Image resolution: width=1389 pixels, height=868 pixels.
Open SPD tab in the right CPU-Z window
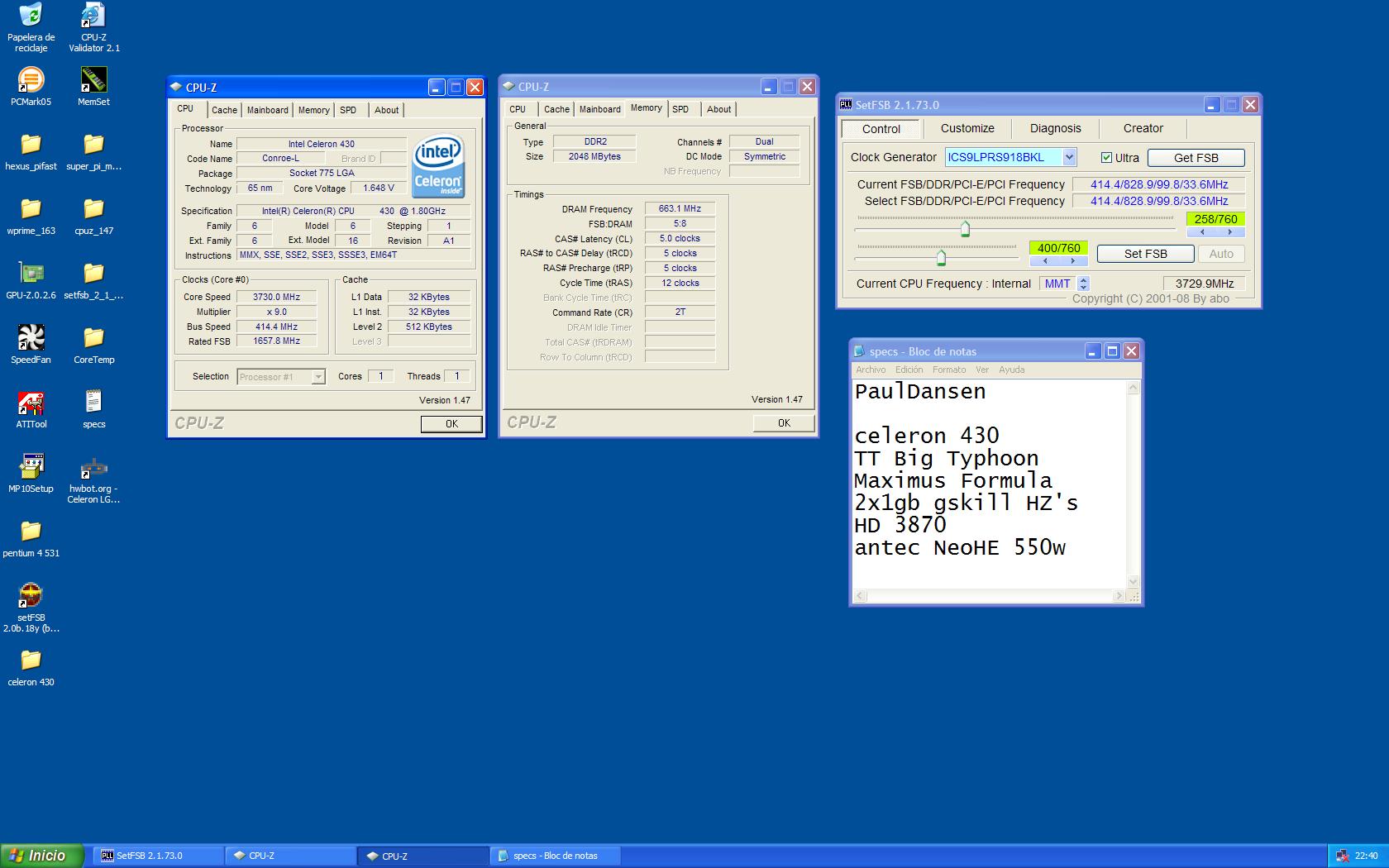680,109
